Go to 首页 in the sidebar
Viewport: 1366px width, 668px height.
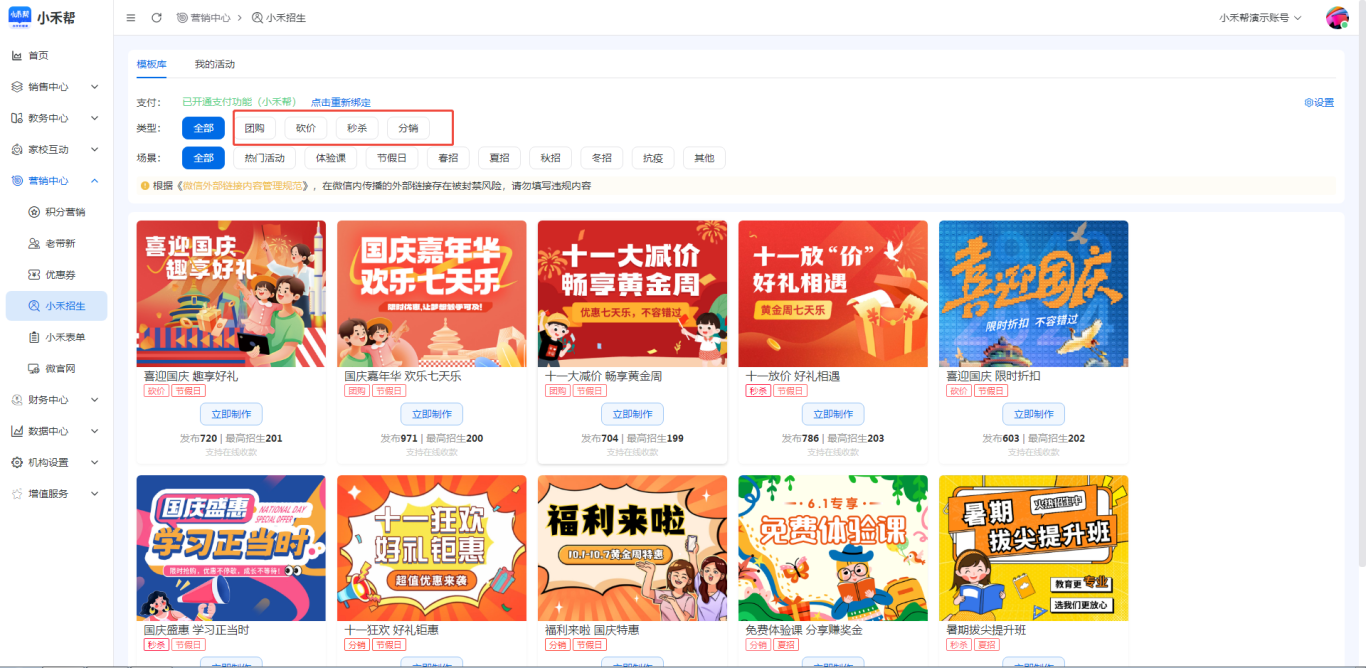pos(38,55)
